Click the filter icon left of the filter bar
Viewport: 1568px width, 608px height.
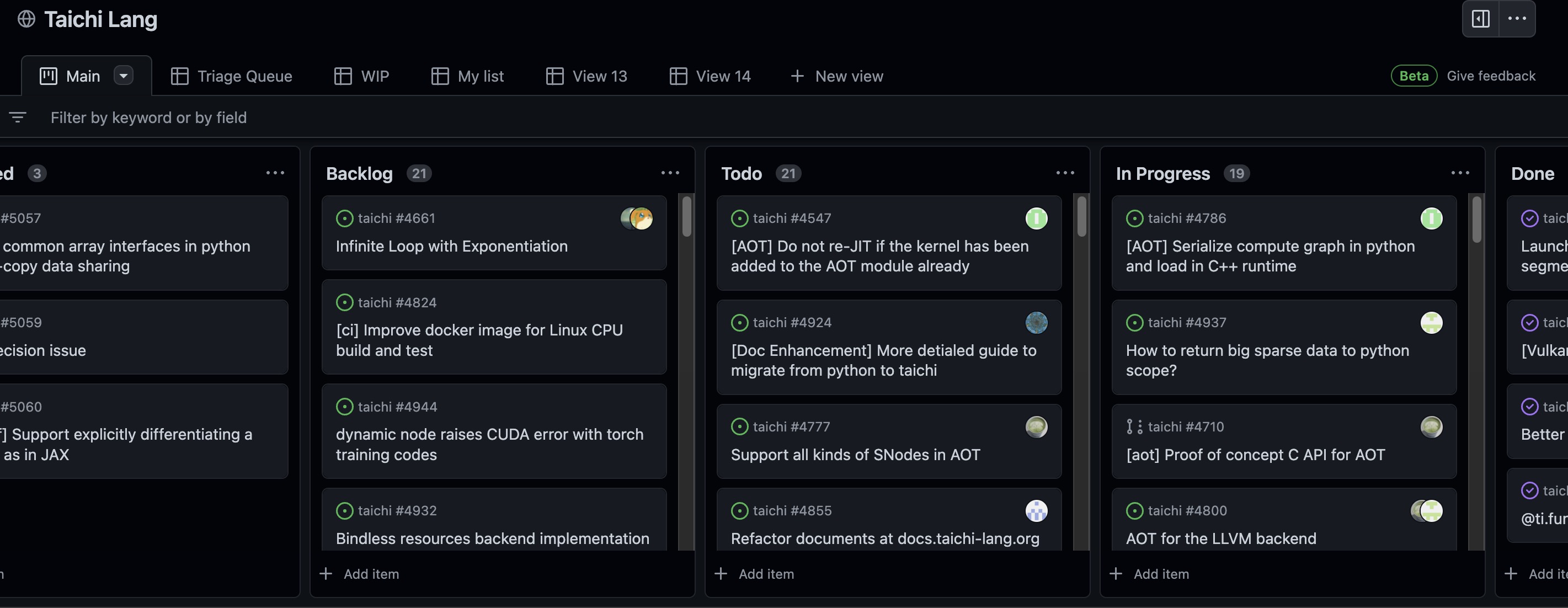coord(18,117)
